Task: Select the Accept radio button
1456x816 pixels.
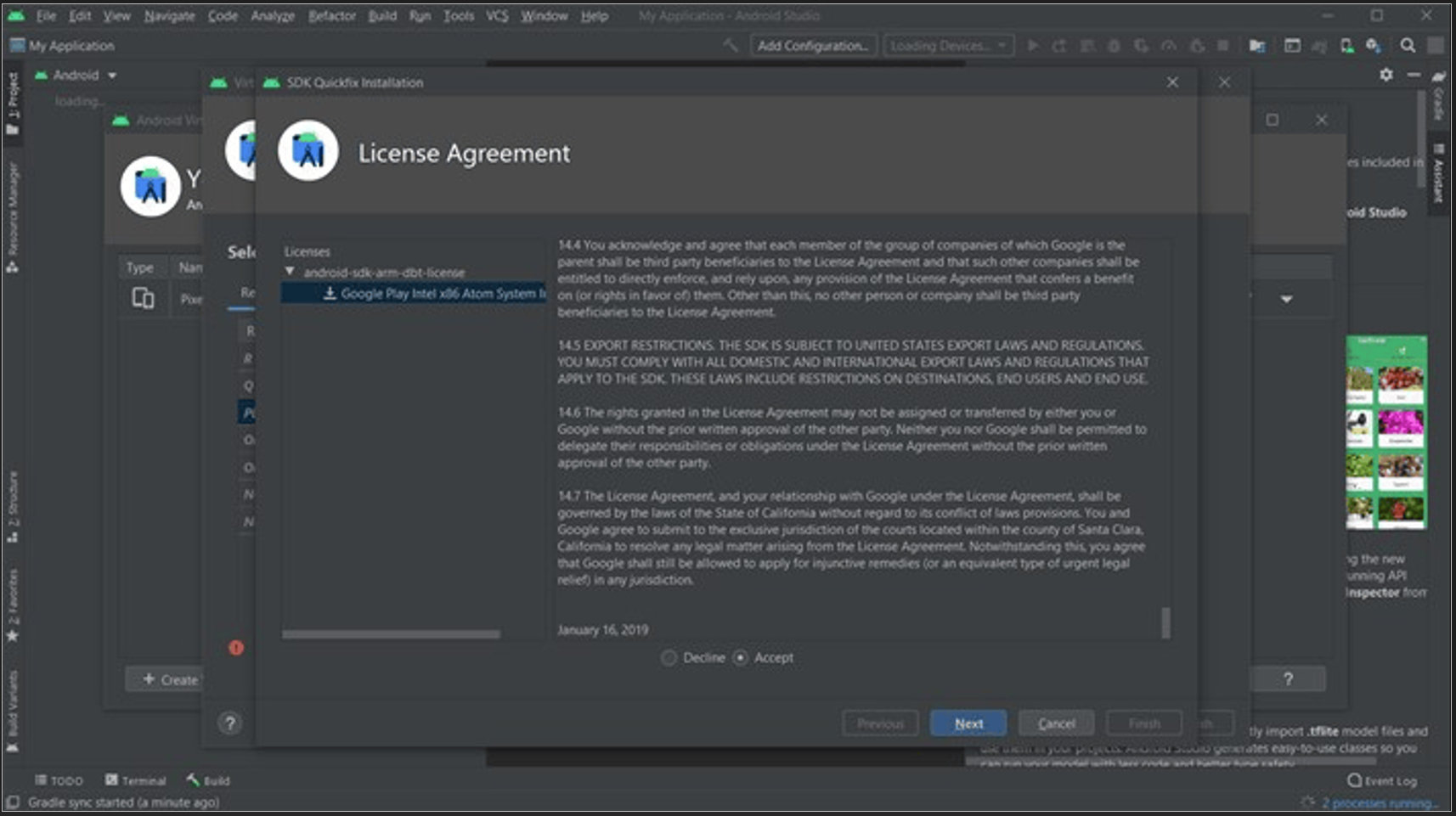Action: tap(741, 658)
